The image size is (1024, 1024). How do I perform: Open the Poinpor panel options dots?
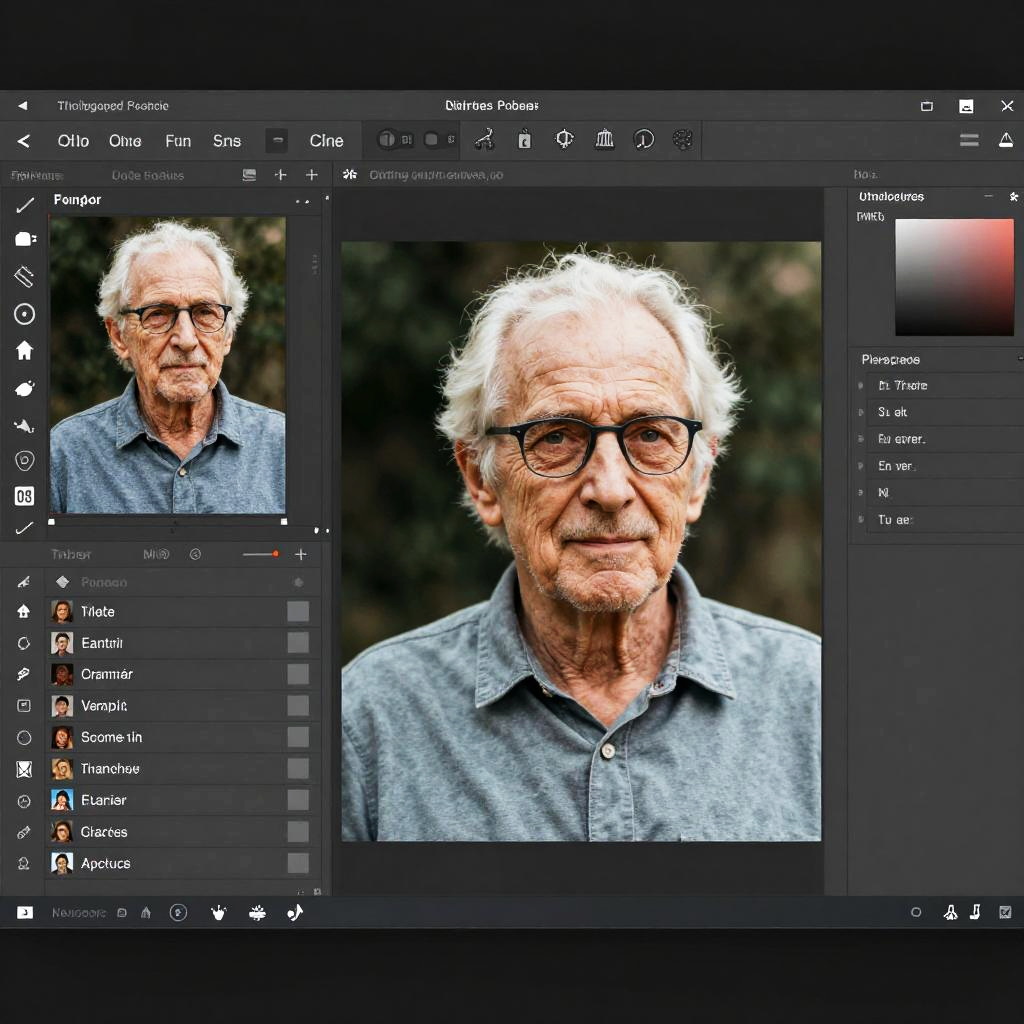click(x=302, y=201)
